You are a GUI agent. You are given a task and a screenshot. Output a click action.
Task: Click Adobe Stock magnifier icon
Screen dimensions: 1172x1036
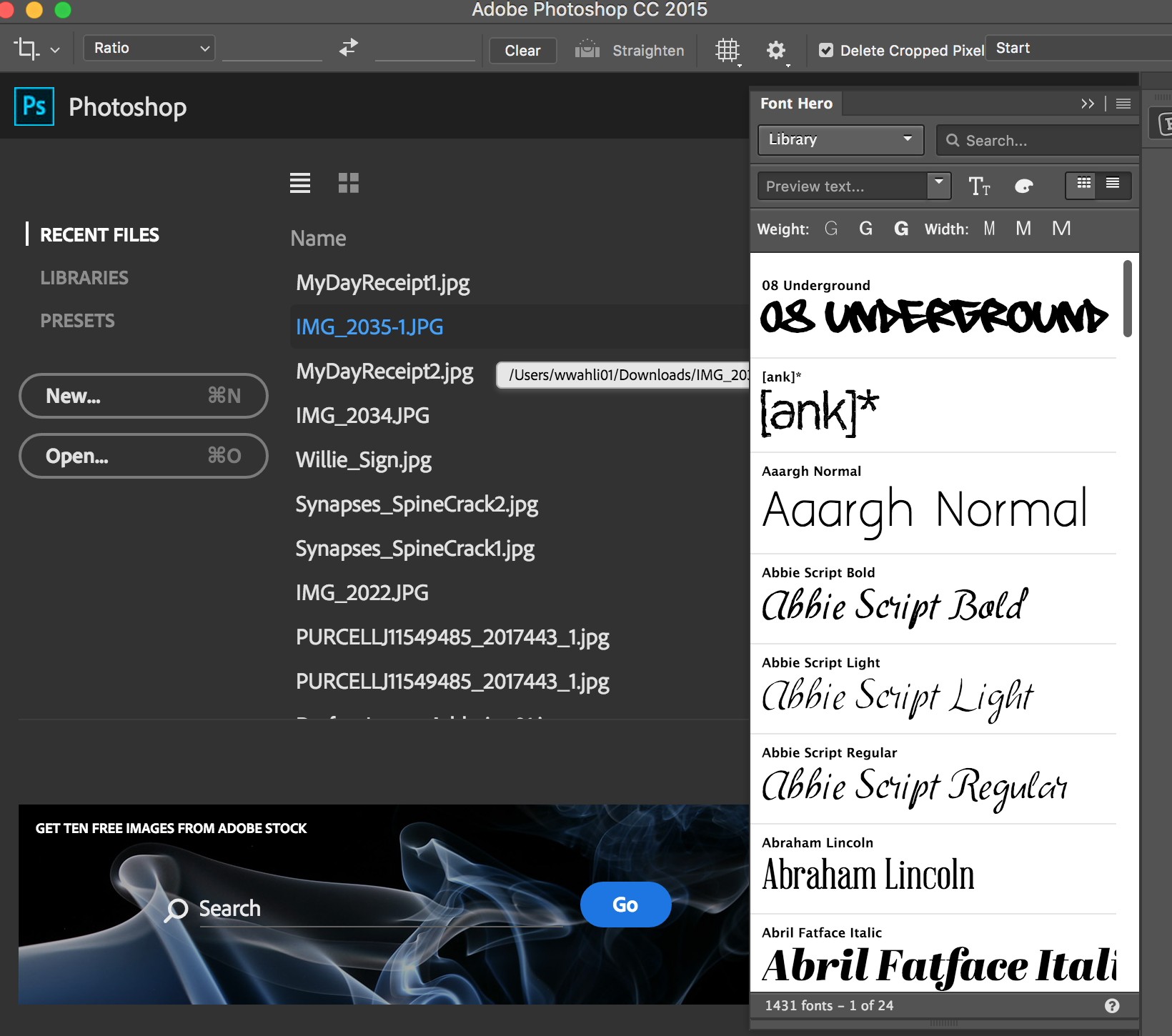176,910
